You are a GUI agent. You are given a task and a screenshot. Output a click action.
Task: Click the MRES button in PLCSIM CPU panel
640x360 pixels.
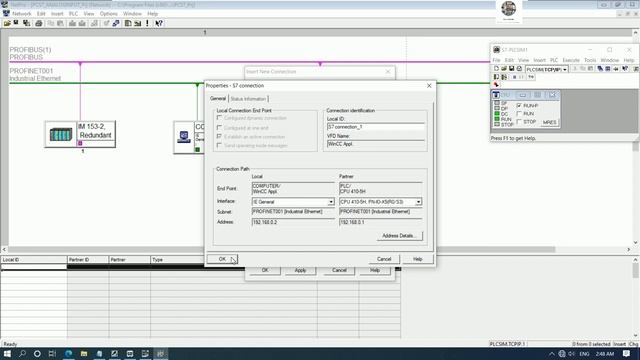549,122
